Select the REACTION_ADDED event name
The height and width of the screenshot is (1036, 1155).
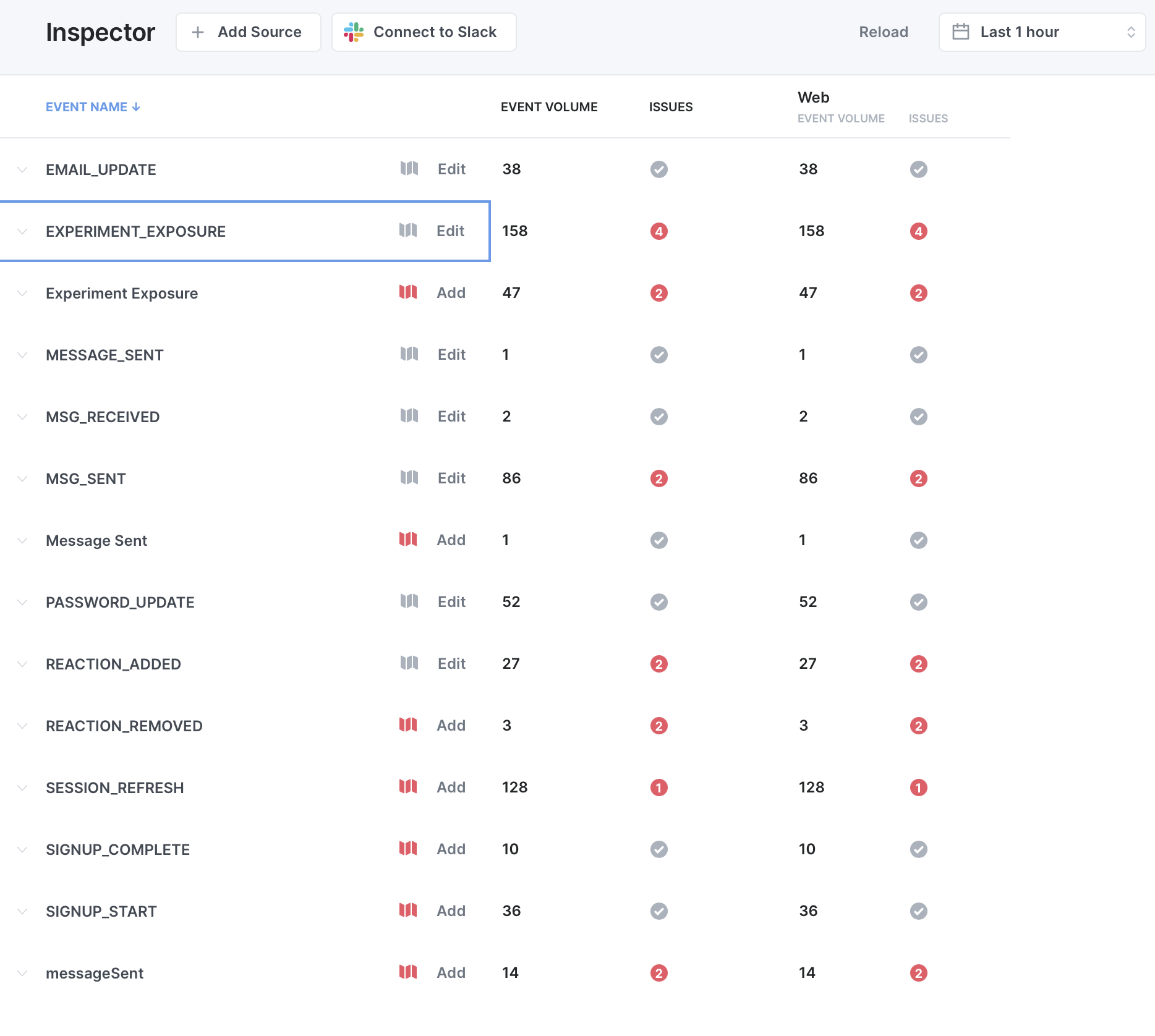pos(113,664)
